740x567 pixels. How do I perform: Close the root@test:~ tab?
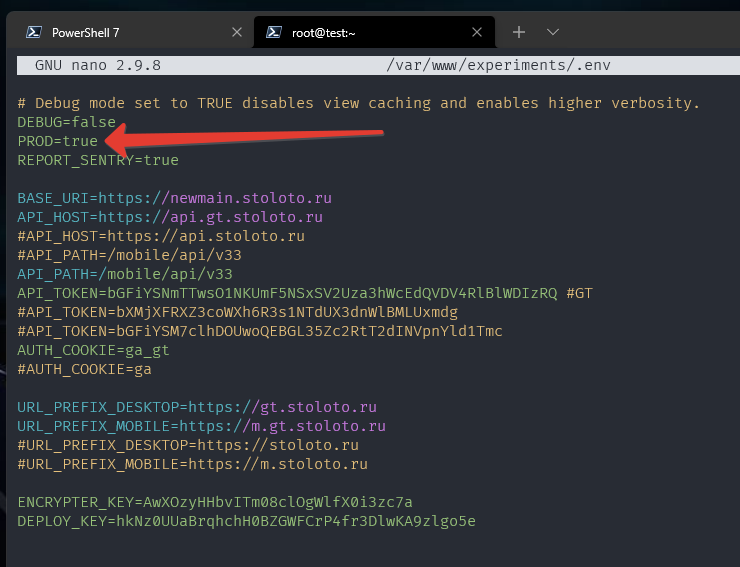point(478,32)
